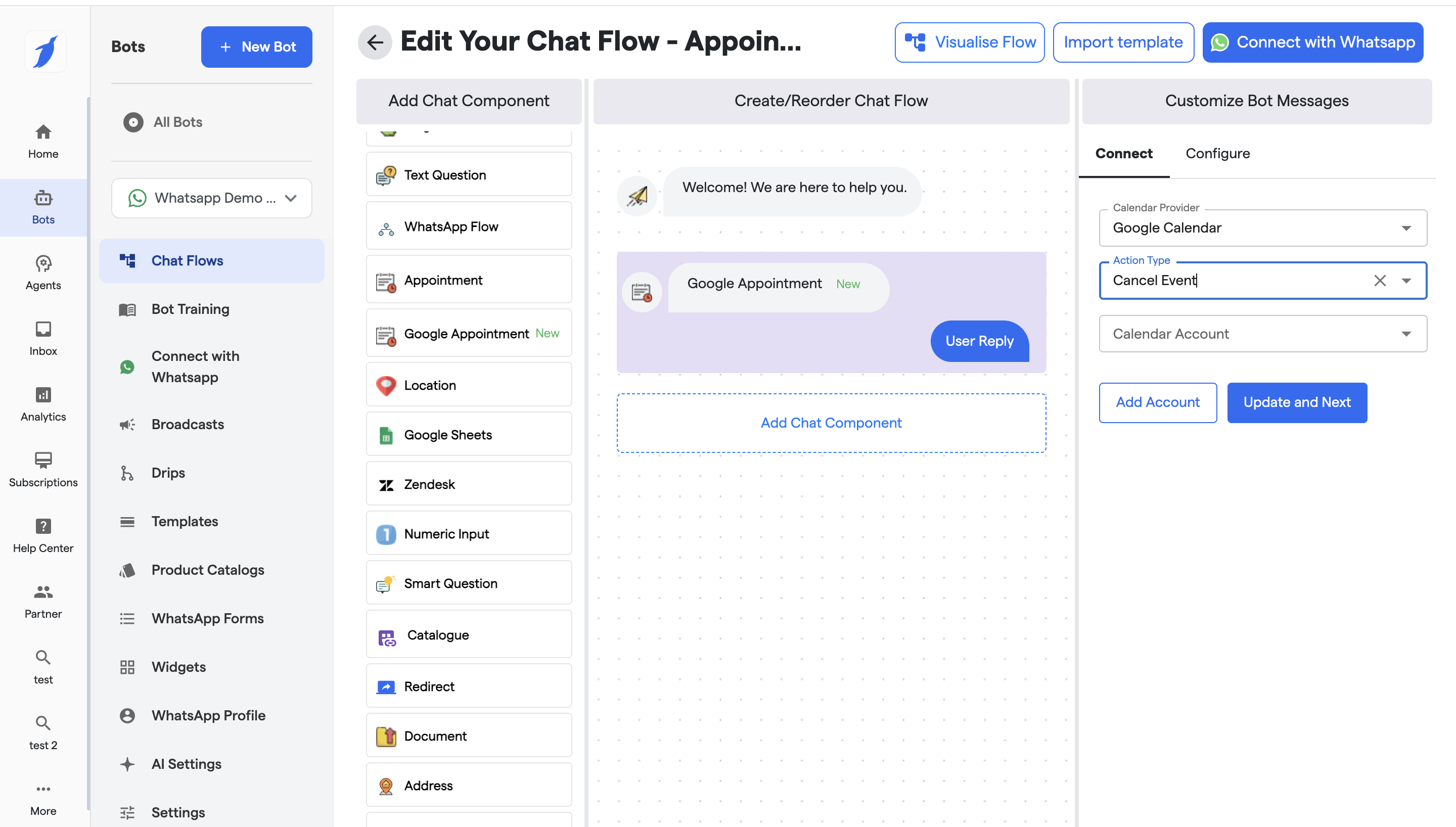Add the Zendesk chat component
Image resolution: width=1456 pixels, height=827 pixels.
tap(469, 484)
